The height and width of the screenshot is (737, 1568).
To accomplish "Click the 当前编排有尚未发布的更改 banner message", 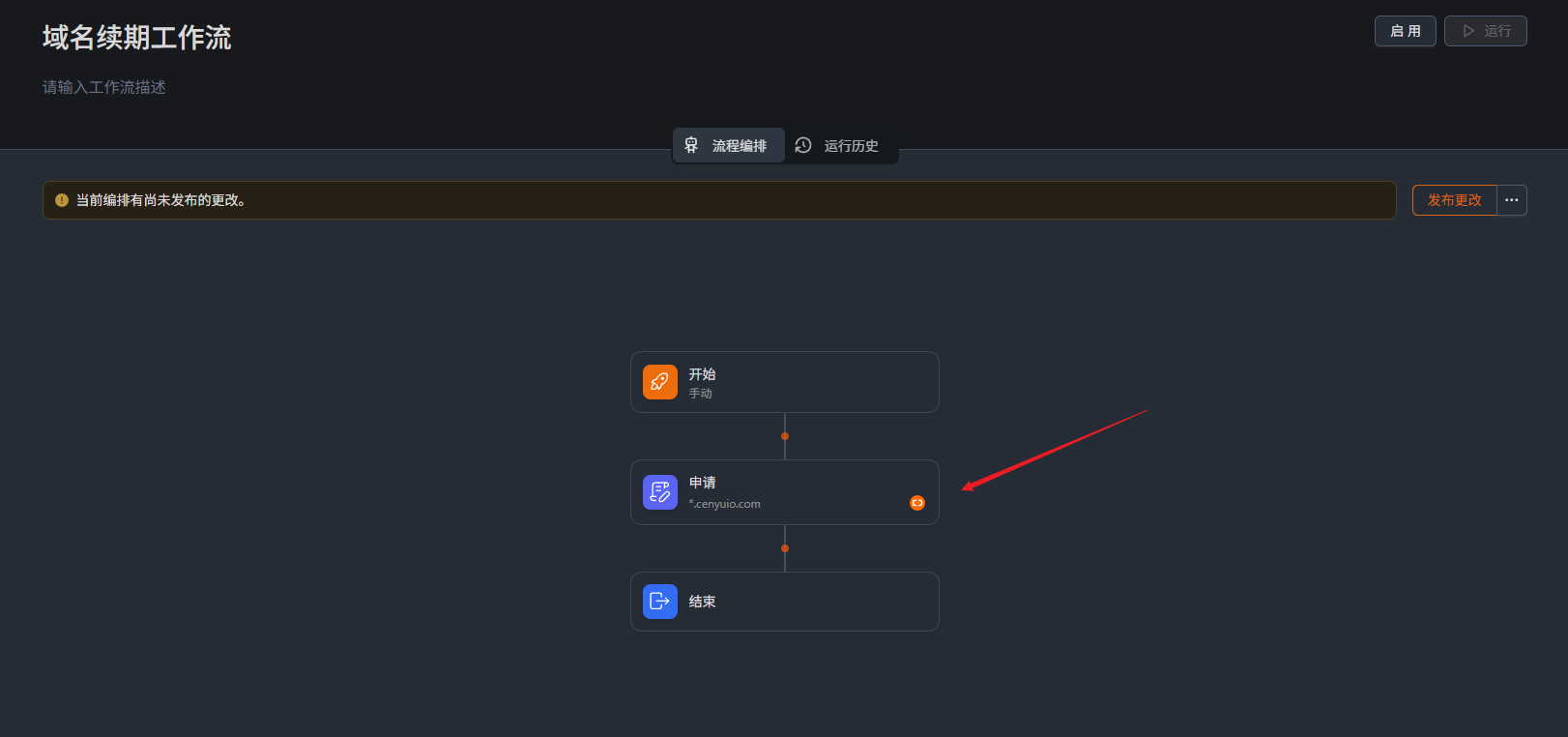I will tap(160, 200).
